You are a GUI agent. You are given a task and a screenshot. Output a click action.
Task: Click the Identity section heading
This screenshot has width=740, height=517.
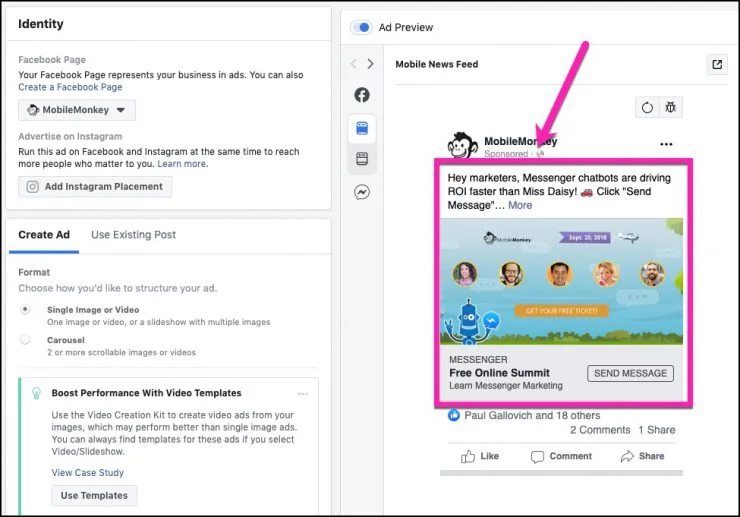pos(41,24)
